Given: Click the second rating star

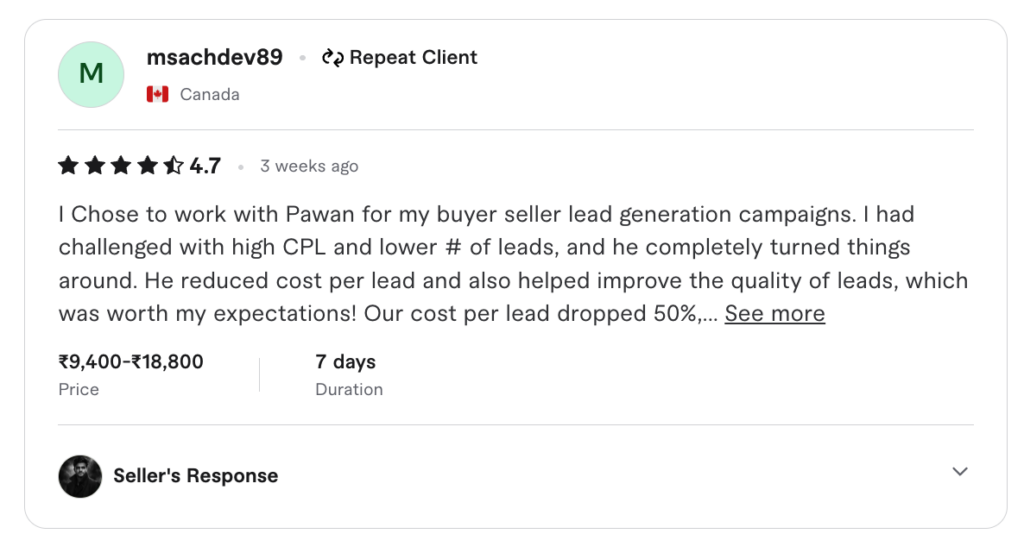Looking at the screenshot, I should tap(95, 166).
